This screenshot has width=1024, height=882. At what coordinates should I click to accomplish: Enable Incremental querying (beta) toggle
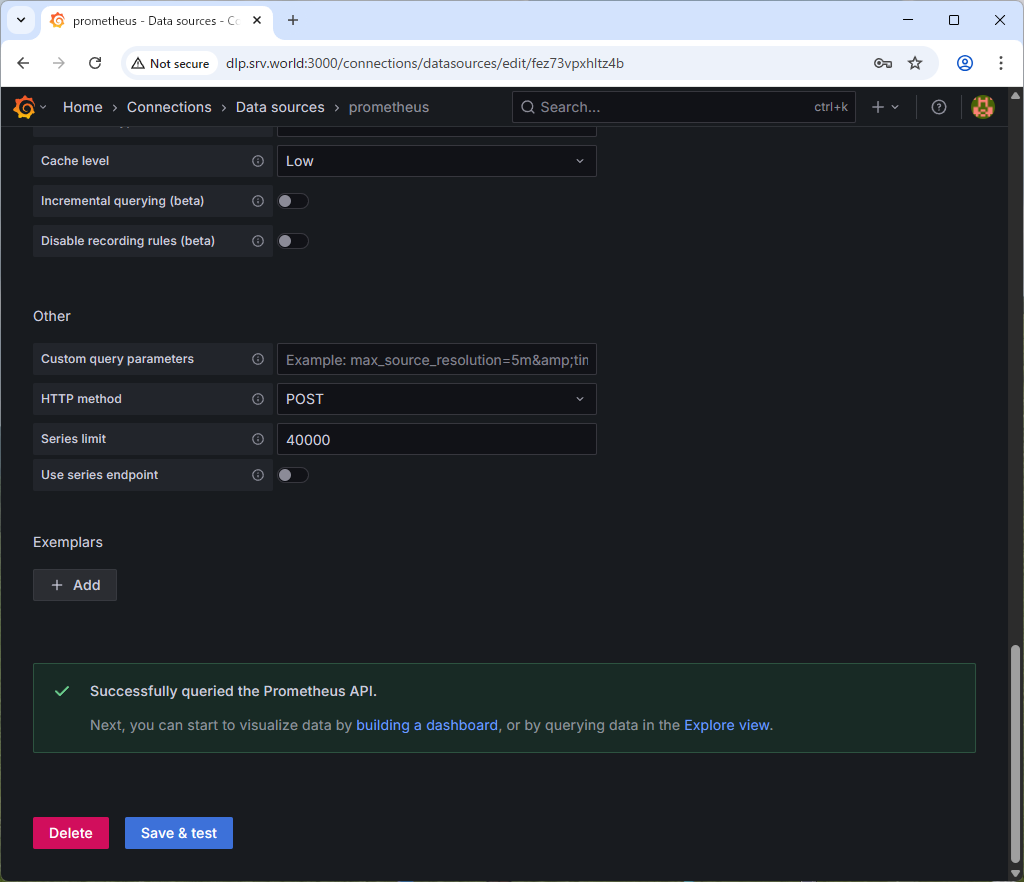(293, 201)
